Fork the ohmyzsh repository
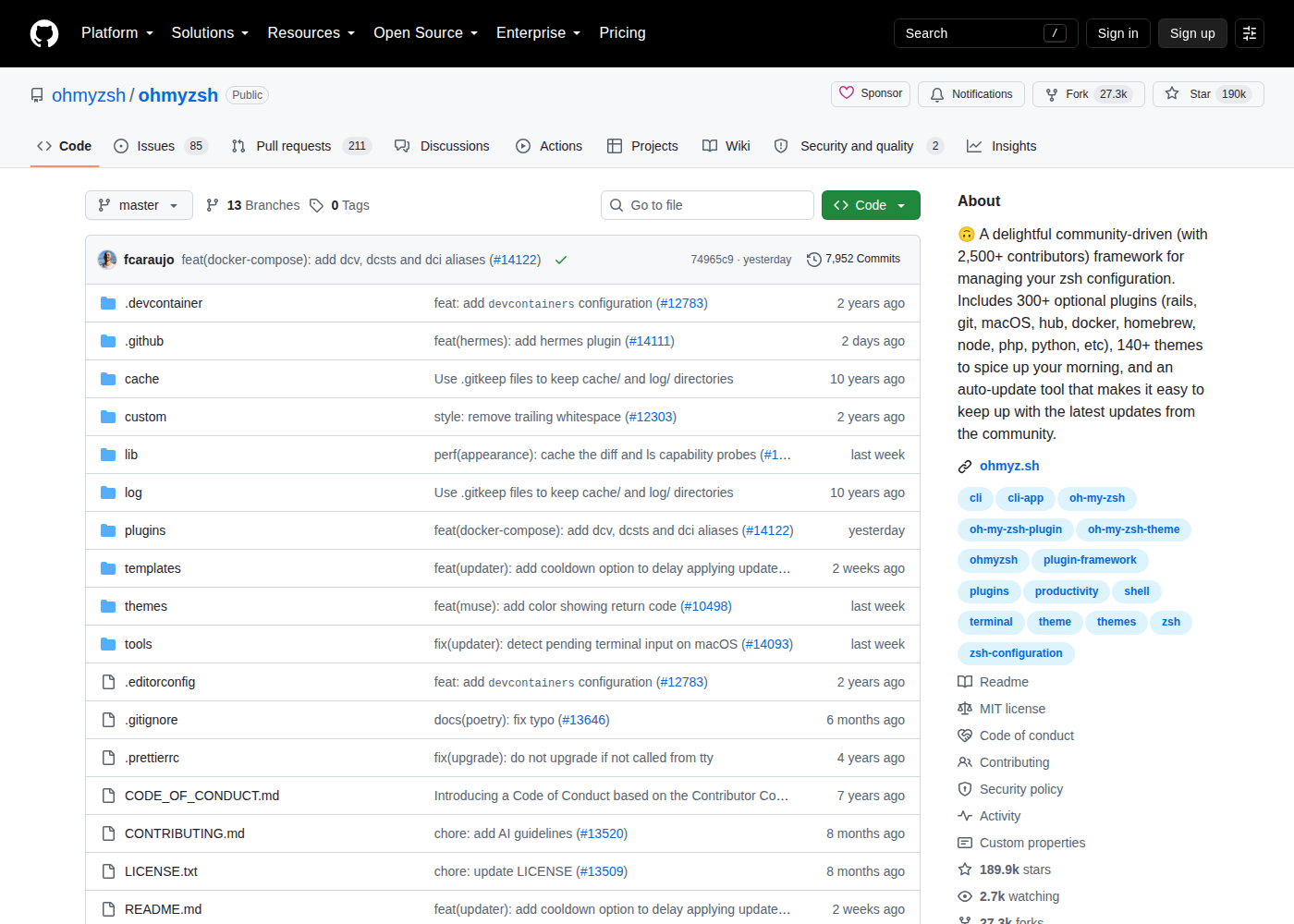The height and width of the screenshot is (924, 1294). click(1089, 94)
